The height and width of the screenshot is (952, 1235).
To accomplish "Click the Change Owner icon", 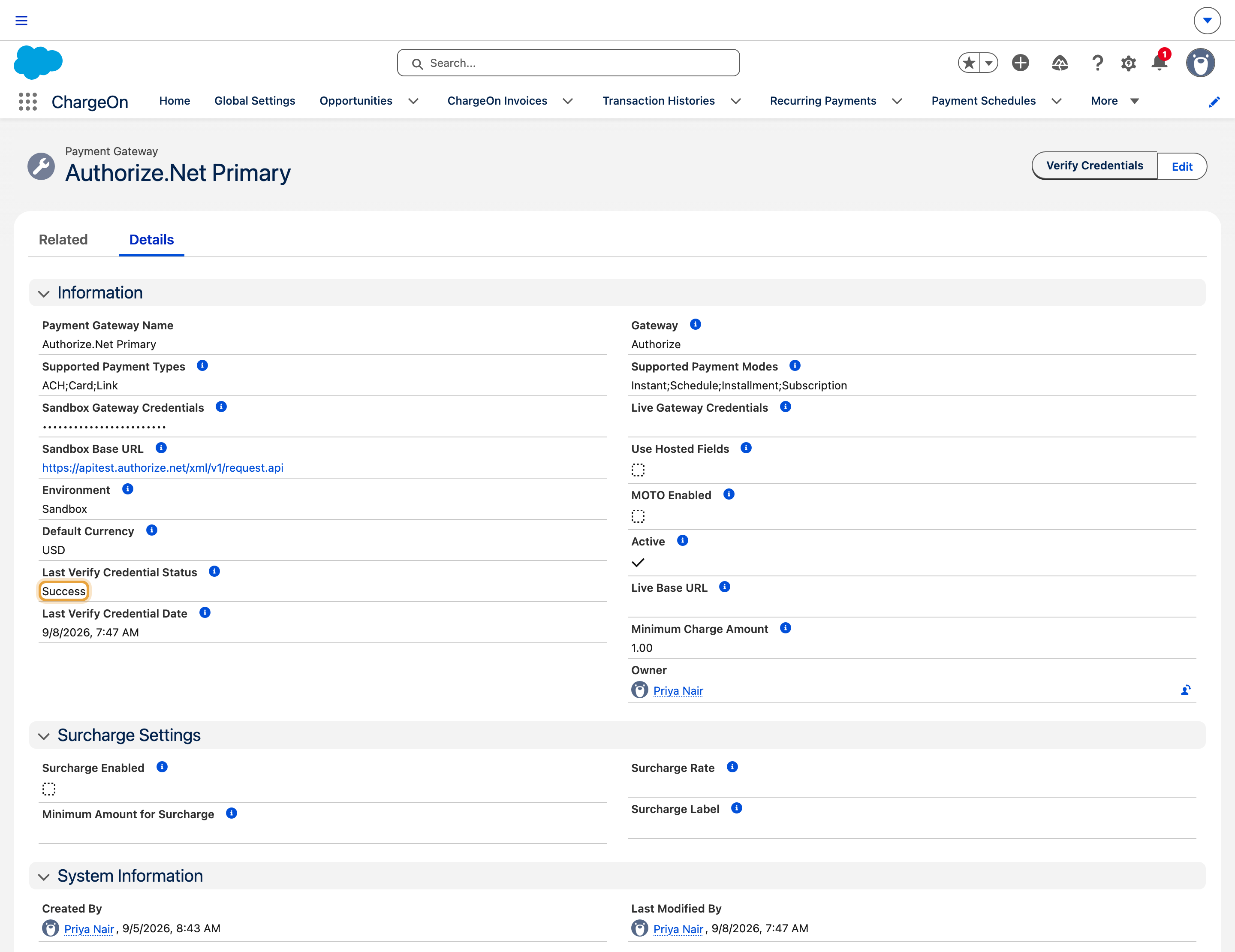I will click(1186, 690).
